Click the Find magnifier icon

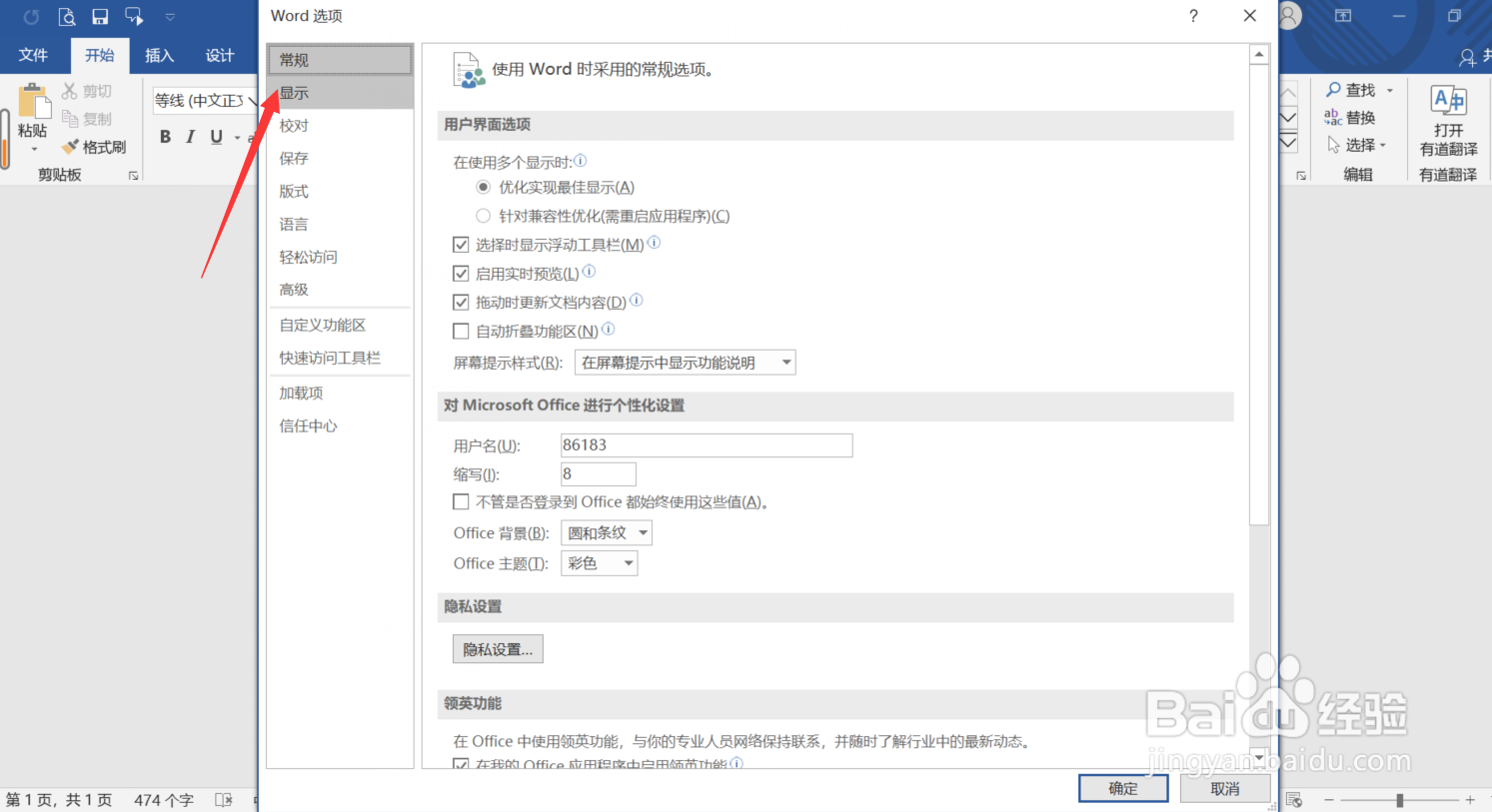tap(1333, 90)
